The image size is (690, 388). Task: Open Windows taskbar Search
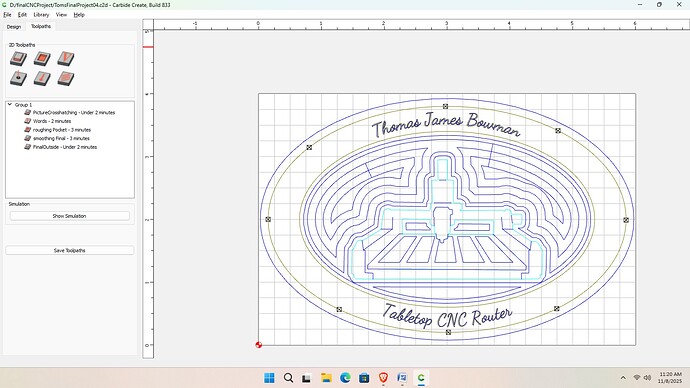288,377
